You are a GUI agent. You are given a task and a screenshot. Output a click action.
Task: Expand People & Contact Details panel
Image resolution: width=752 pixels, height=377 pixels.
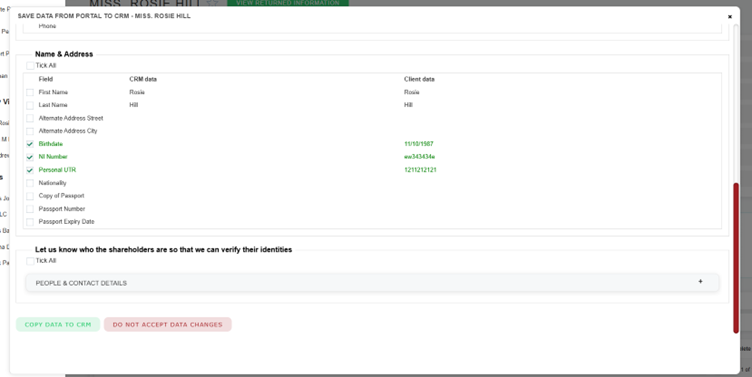pos(372,283)
